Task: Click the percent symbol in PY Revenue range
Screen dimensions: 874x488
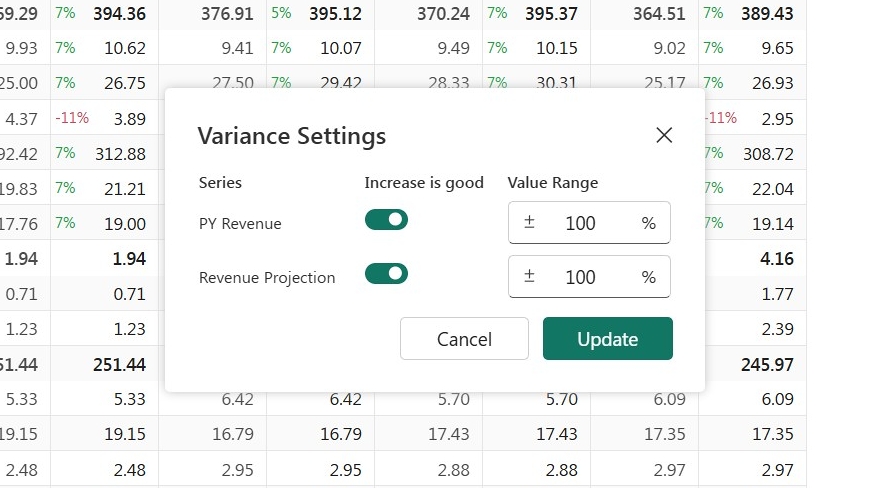Action: pos(648,223)
